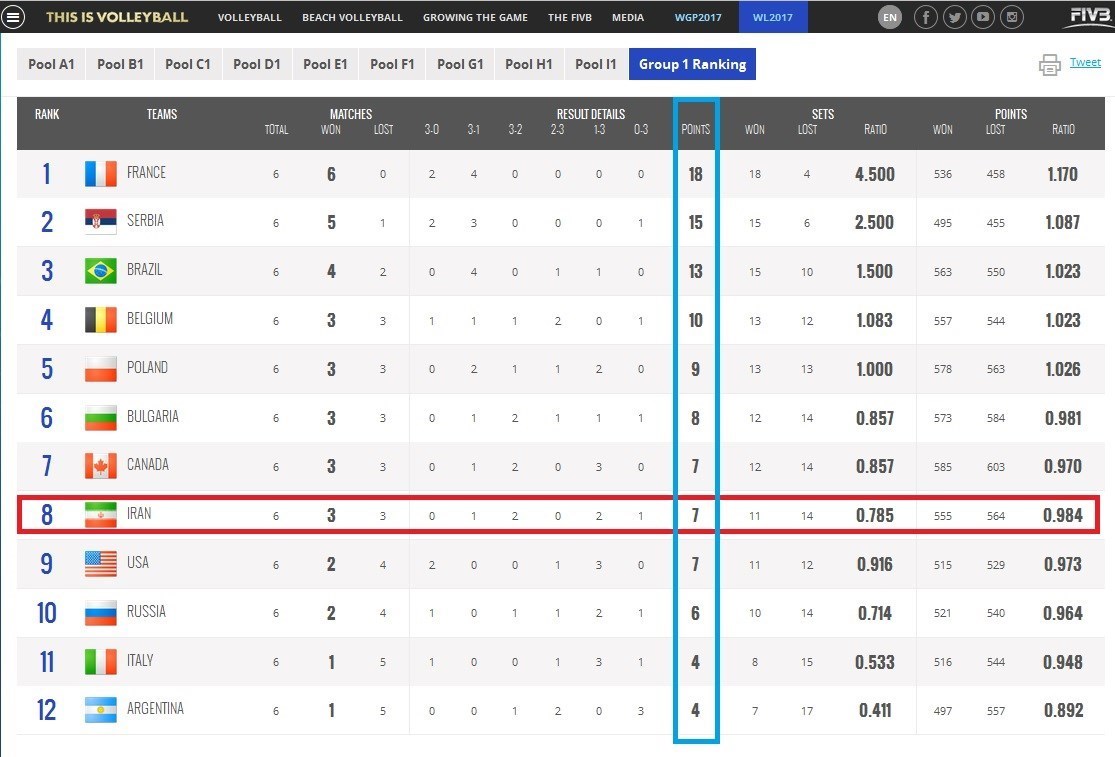Click the printer icon

[x=1049, y=65]
